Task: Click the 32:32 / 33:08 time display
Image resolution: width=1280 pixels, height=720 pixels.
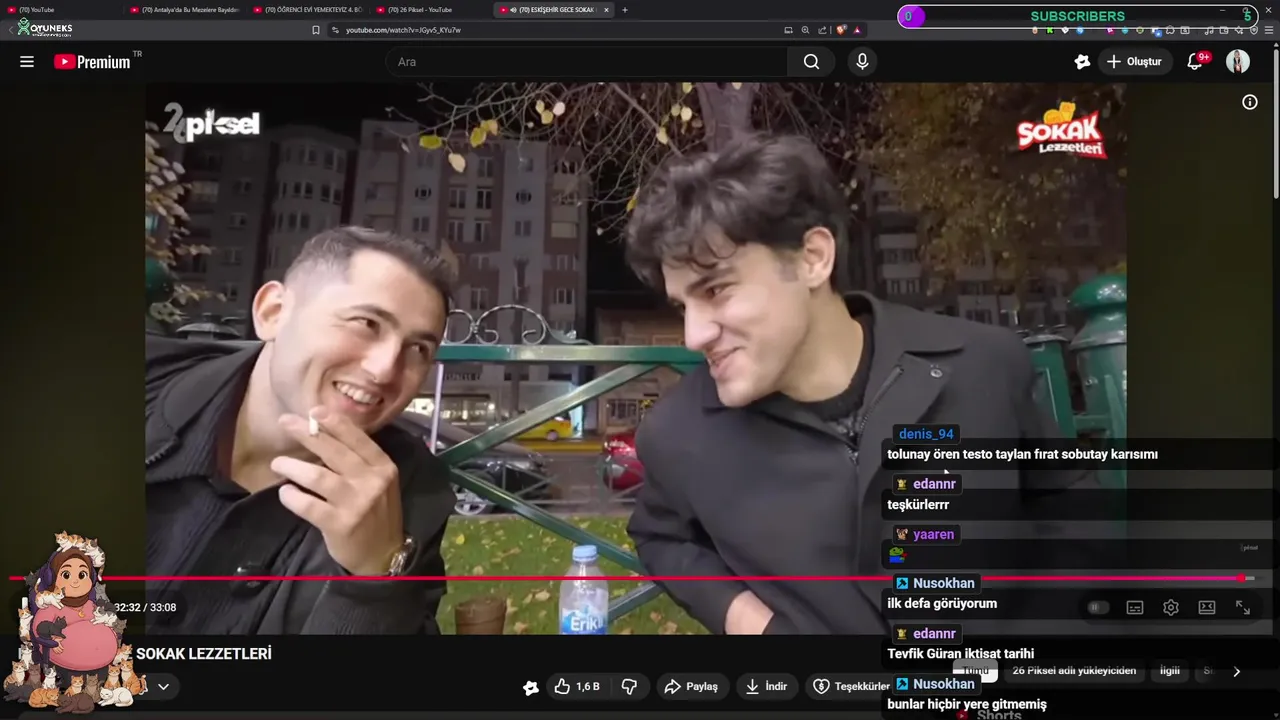Action: (x=145, y=607)
